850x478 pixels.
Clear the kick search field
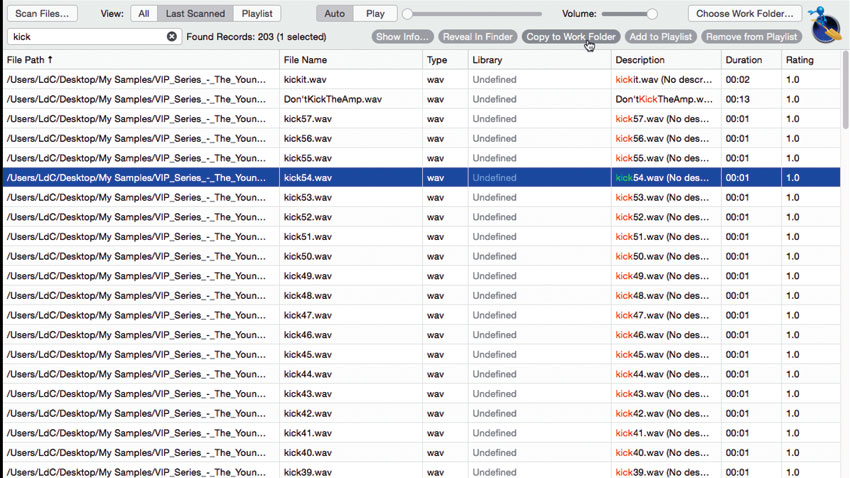tap(171, 36)
